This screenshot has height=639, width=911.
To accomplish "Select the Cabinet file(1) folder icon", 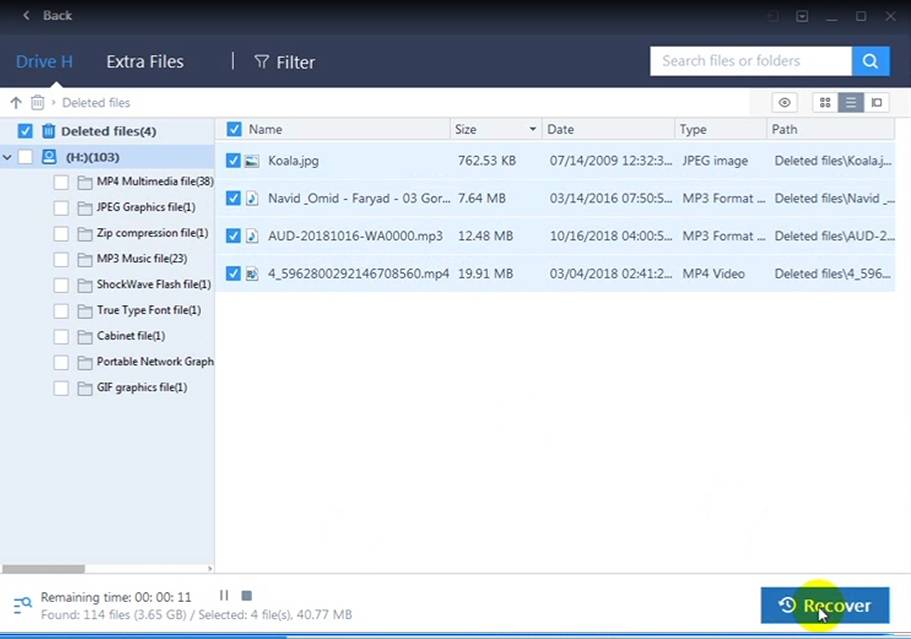I will pos(85,336).
